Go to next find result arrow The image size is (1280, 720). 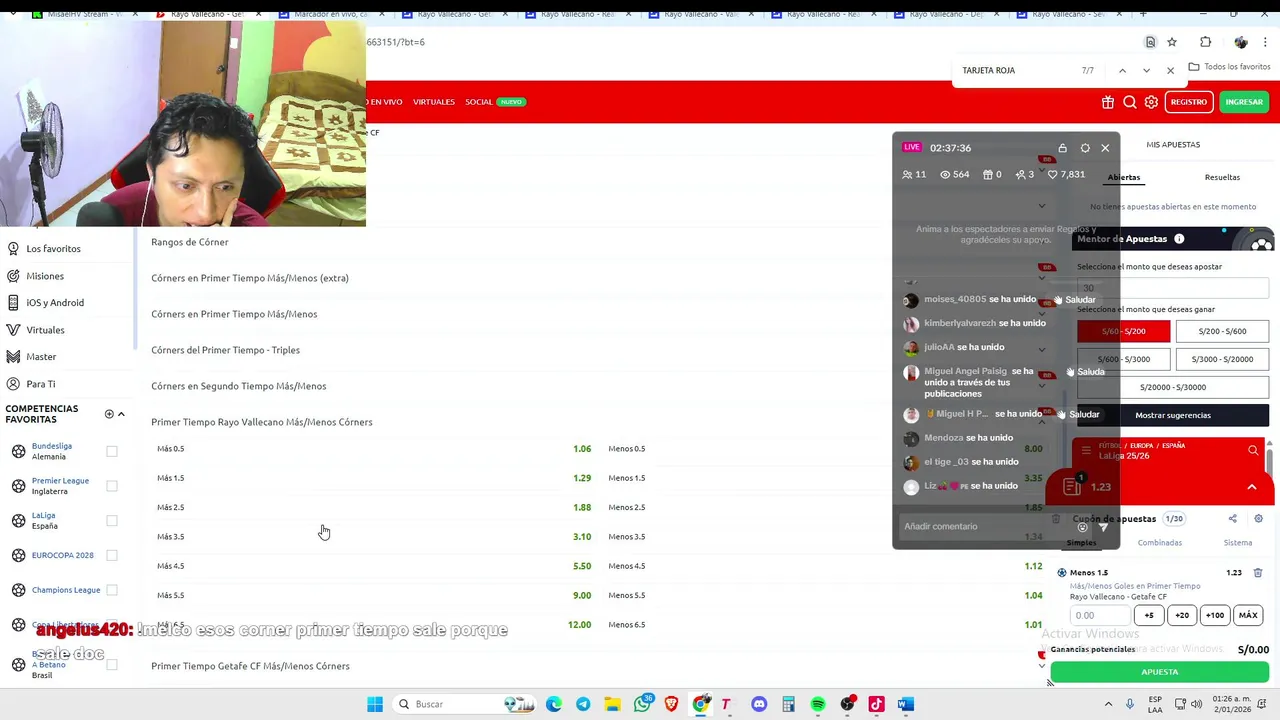point(1146,70)
